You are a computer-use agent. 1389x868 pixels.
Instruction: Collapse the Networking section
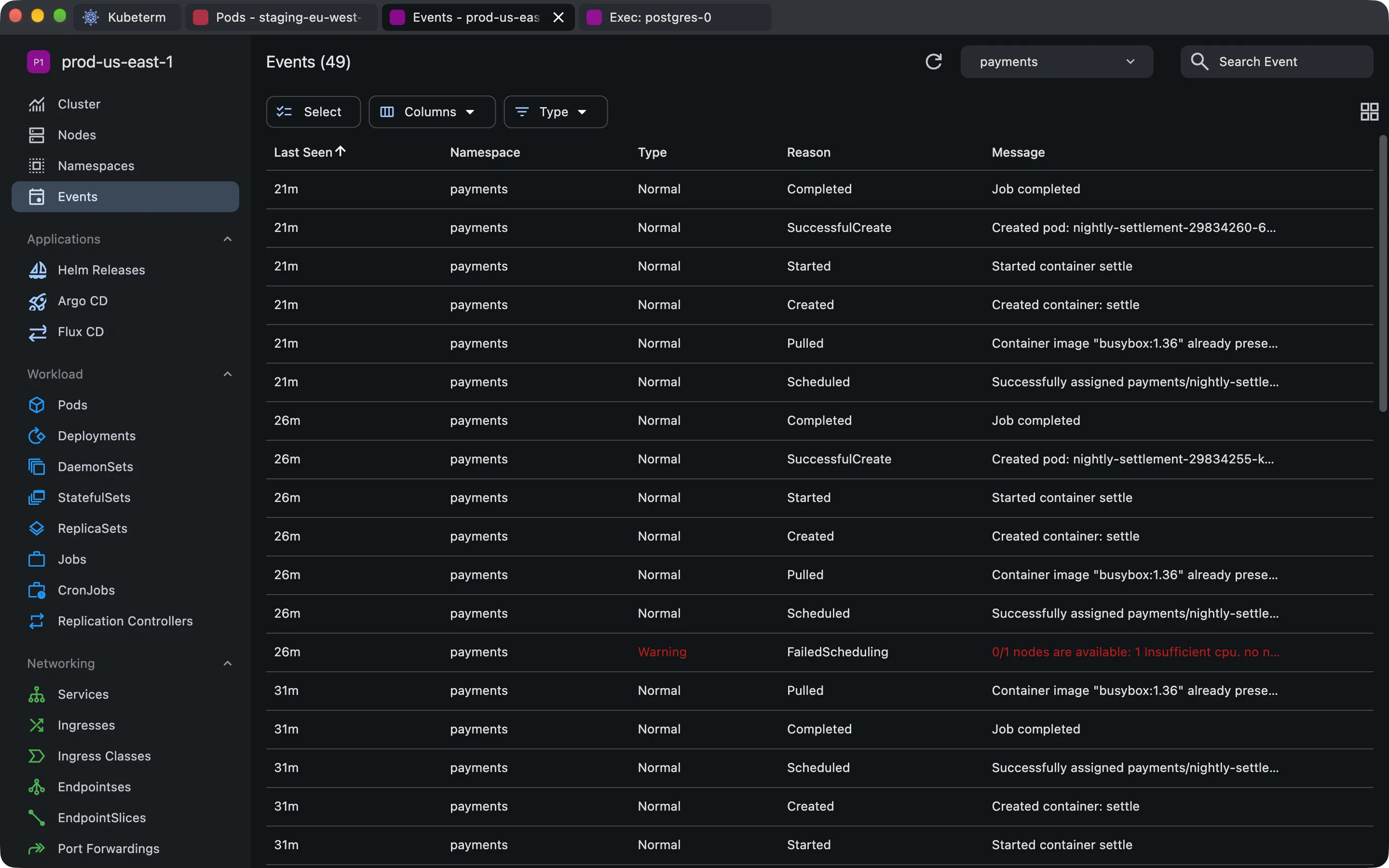click(227, 663)
